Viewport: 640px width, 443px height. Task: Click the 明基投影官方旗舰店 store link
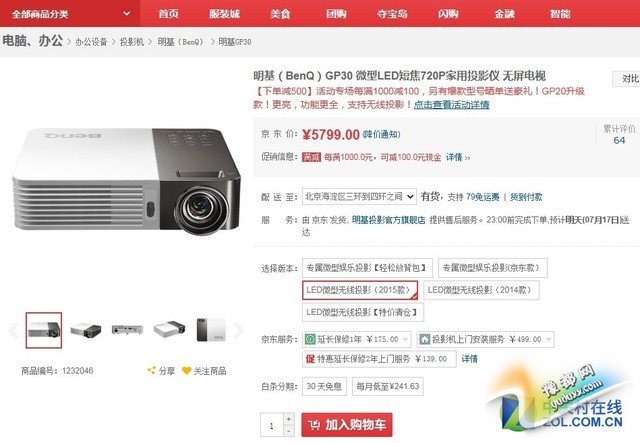(388, 220)
